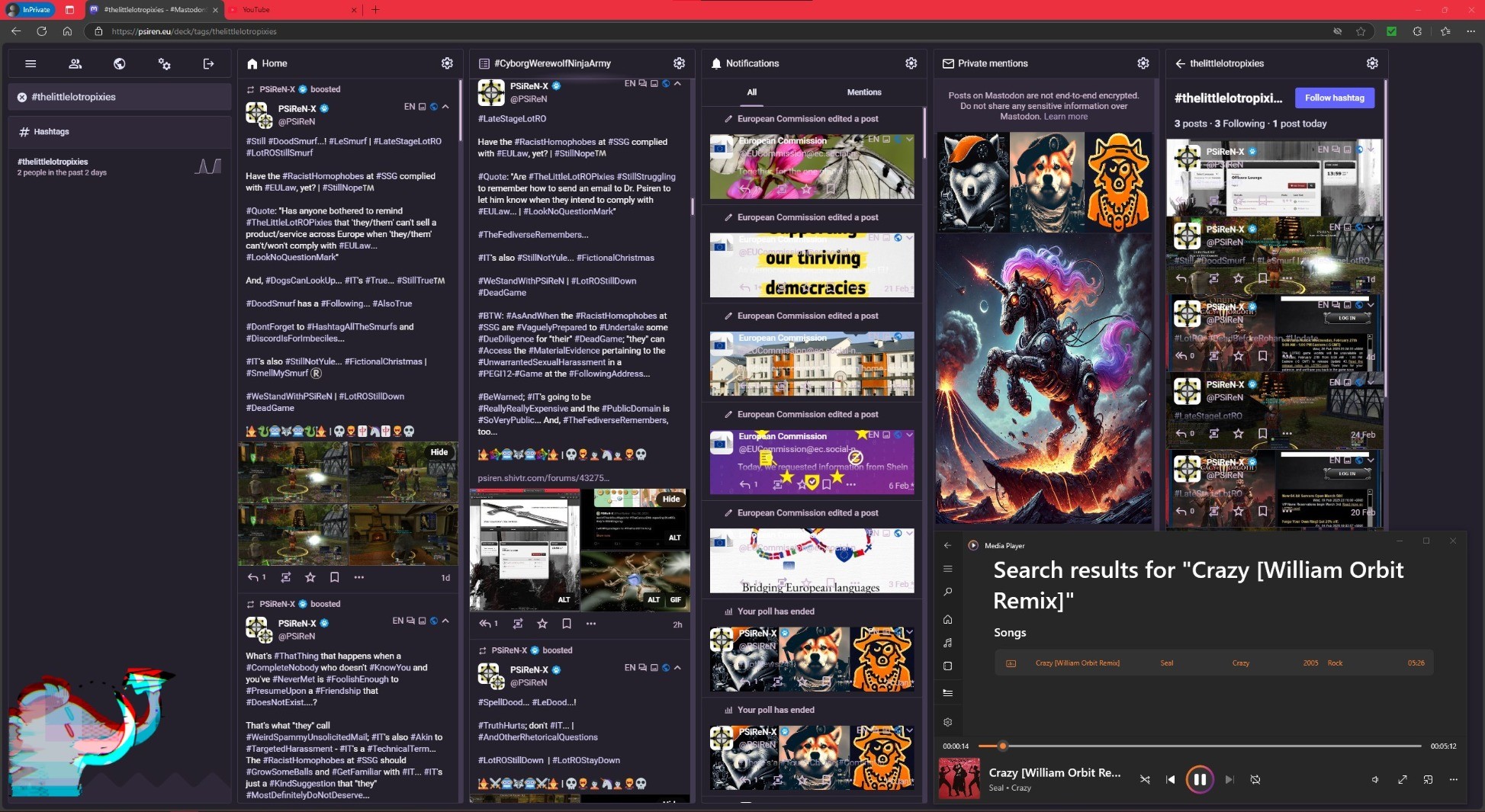Click the Follow hashtag button
This screenshot has width=1485, height=812.
[x=1334, y=98]
